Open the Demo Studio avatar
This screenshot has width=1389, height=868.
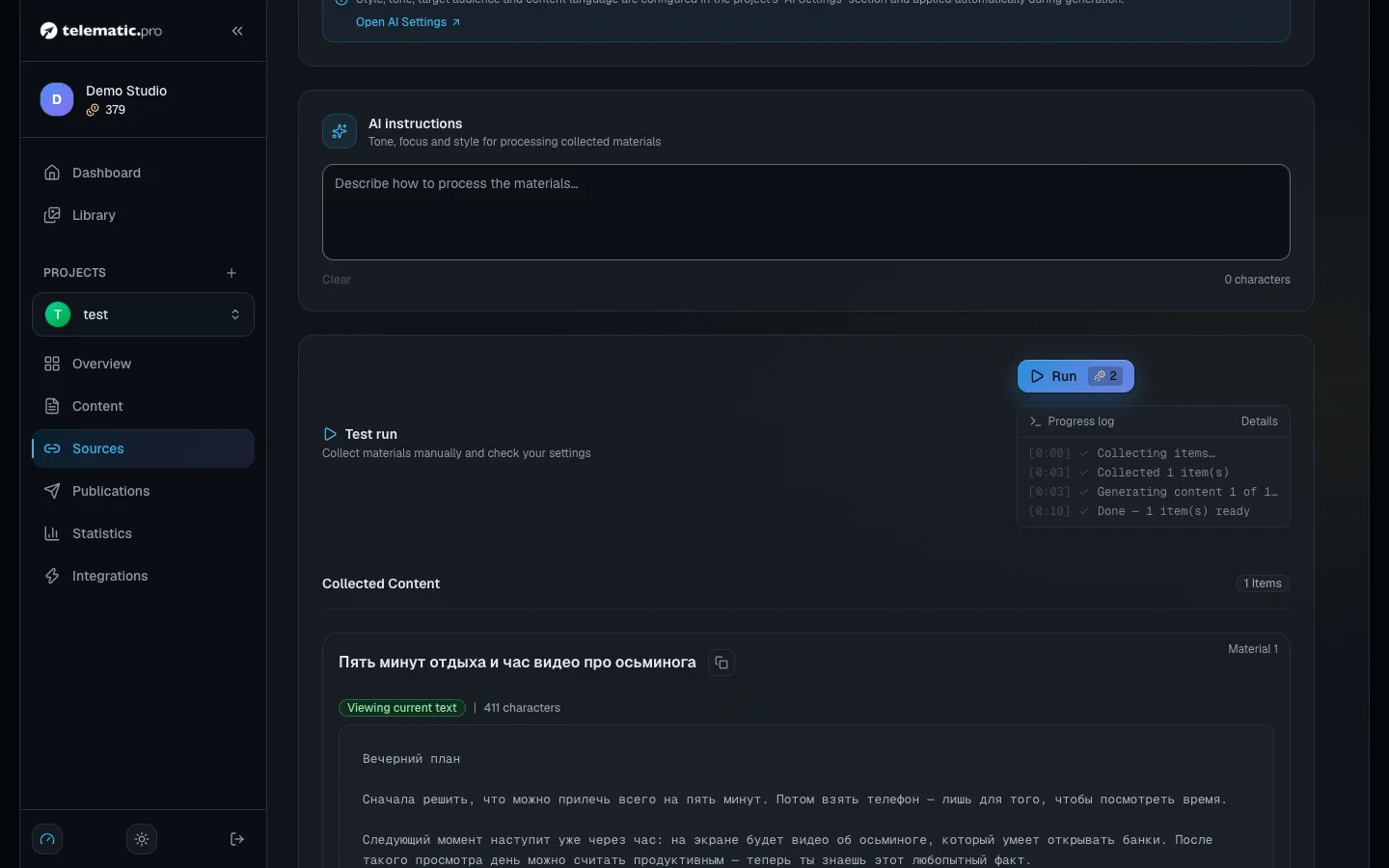(x=57, y=99)
